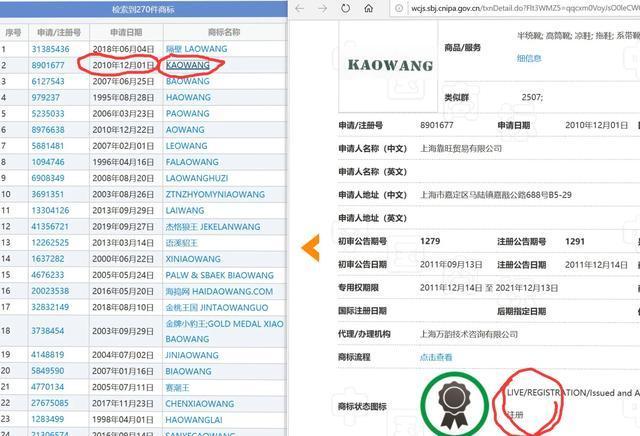Reload the page with refresh icon

pos(345,8)
